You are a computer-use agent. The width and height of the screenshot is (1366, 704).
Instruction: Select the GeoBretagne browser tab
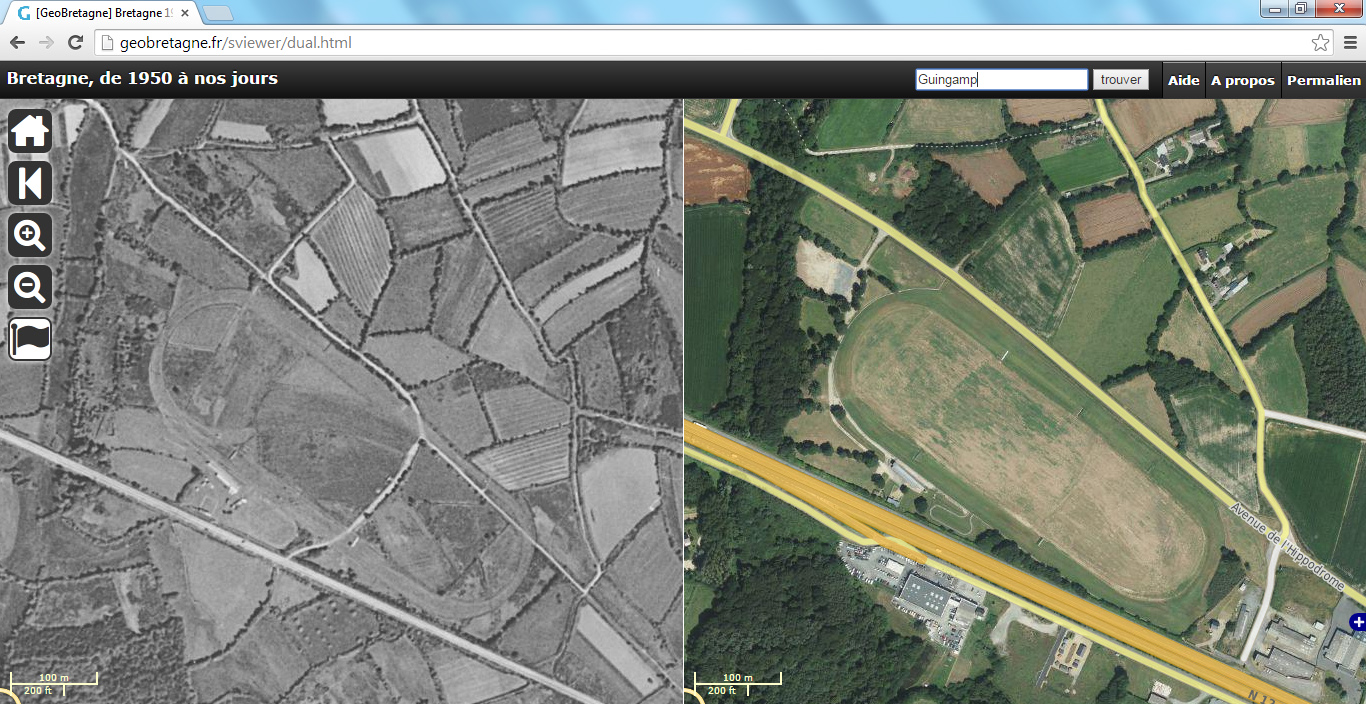tap(100, 13)
